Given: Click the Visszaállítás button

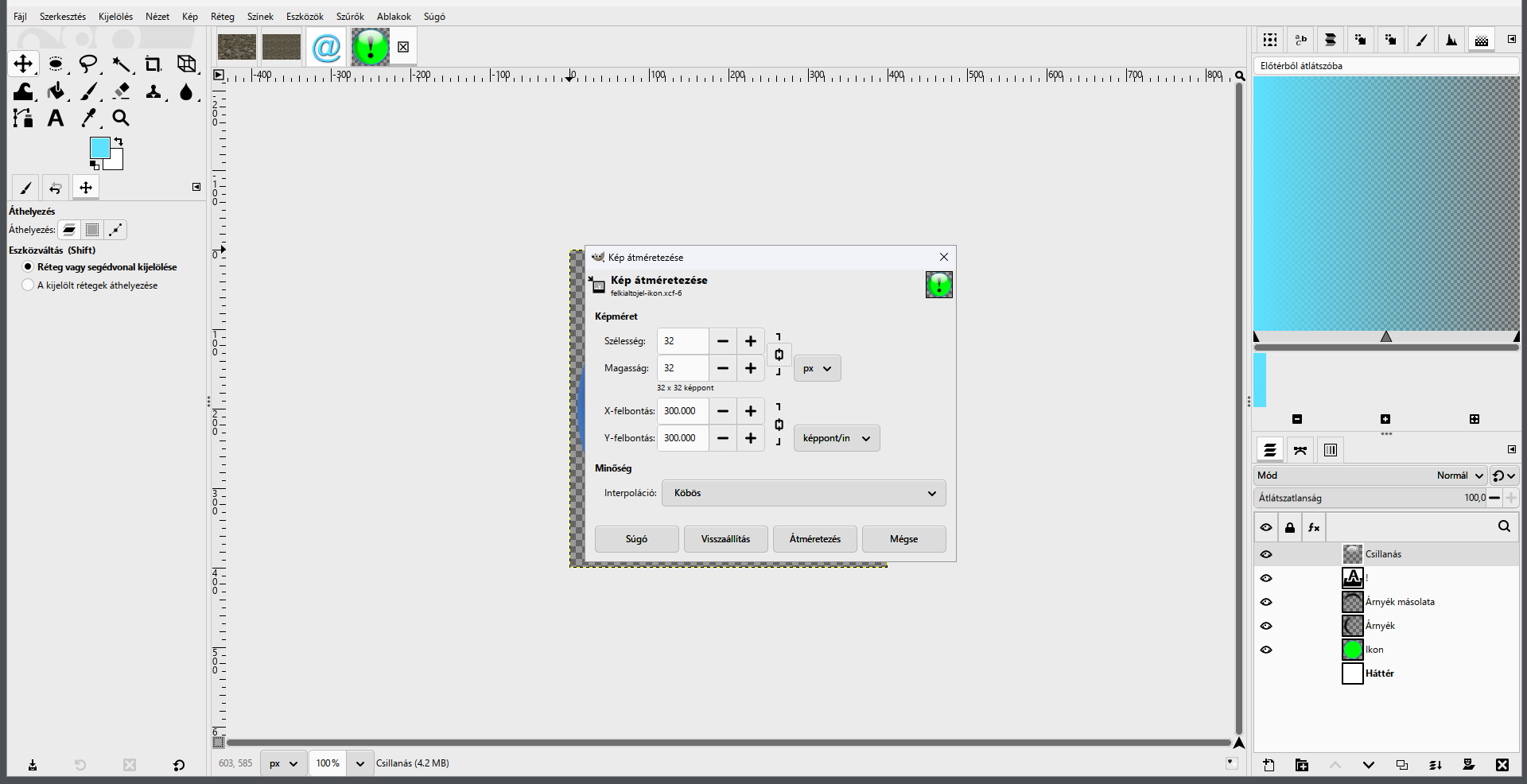Looking at the screenshot, I should pos(726,539).
